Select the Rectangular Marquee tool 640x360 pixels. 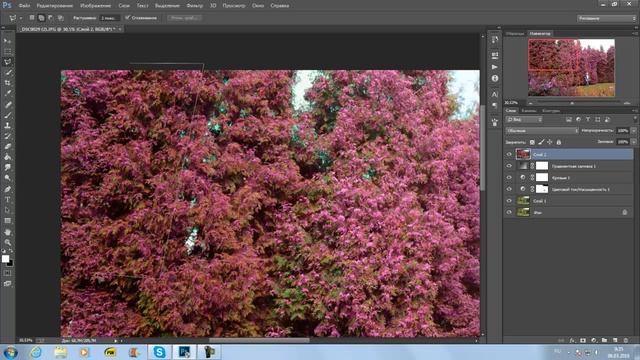pyautogui.click(x=7, y=51)
